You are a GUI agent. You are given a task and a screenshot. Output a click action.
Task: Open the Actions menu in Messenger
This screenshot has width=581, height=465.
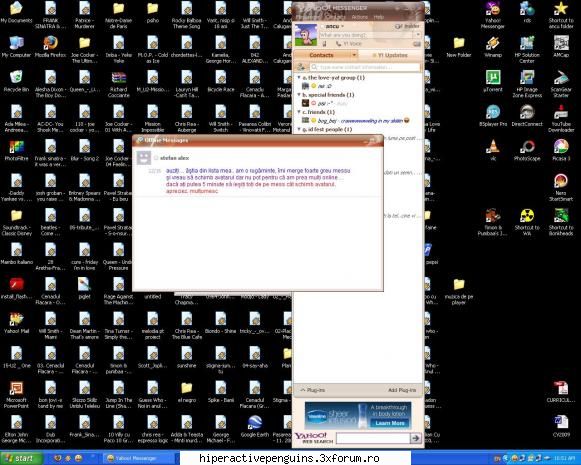[x=359, y=17]
